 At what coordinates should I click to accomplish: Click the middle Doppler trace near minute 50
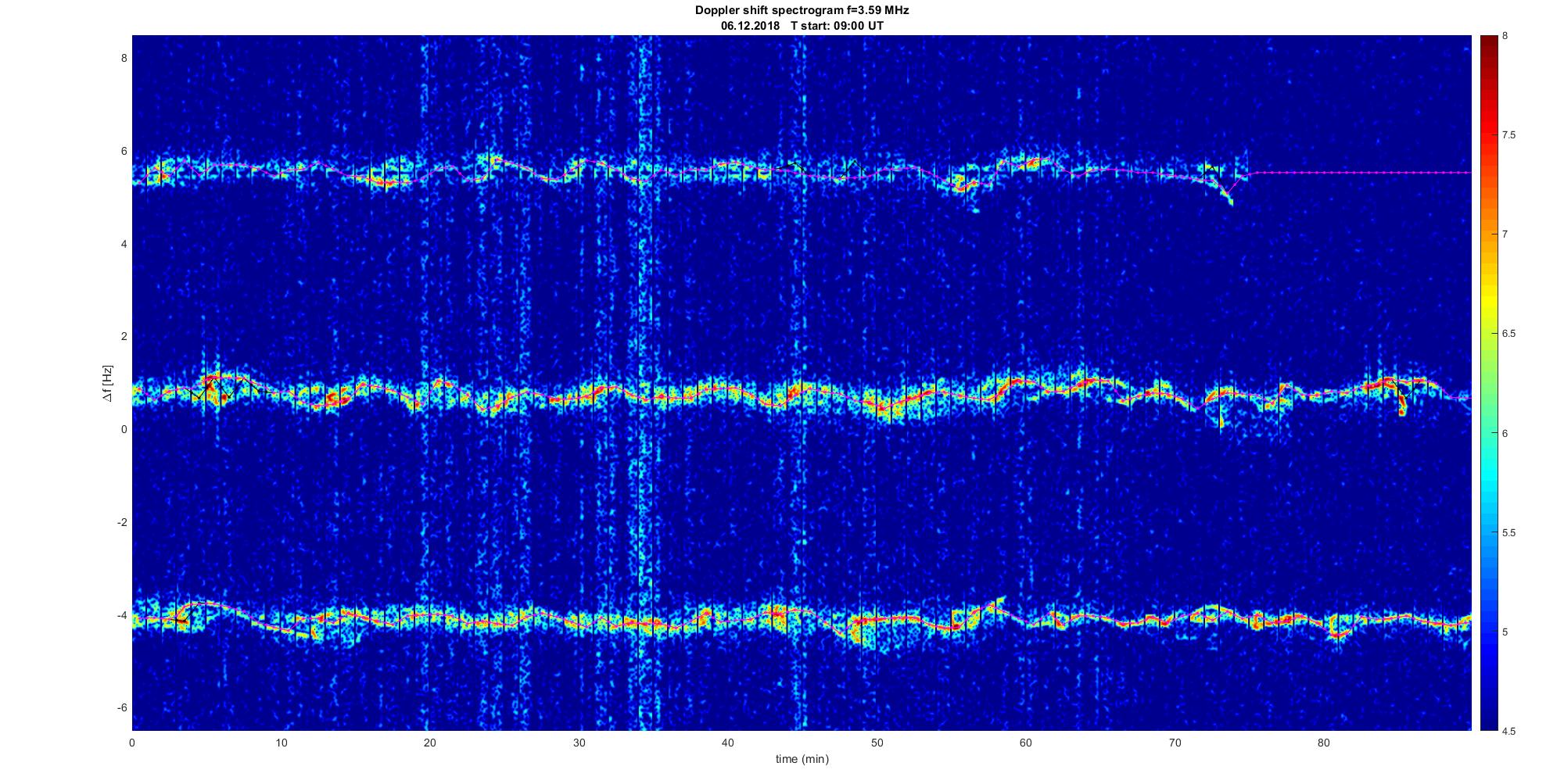tap(884, 405)
